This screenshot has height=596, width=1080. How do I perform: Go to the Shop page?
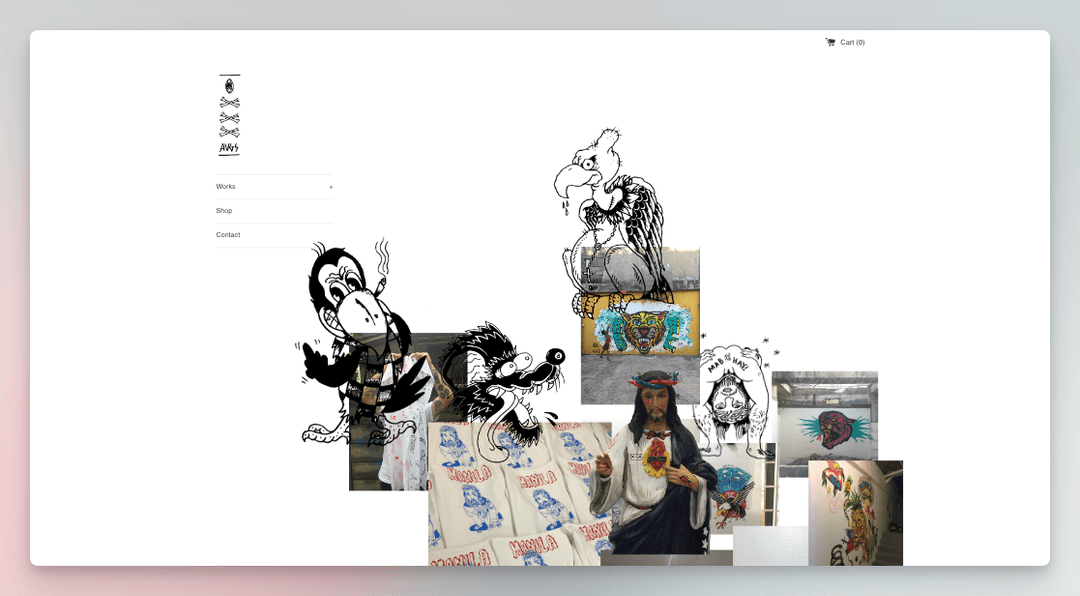[224, 211]
